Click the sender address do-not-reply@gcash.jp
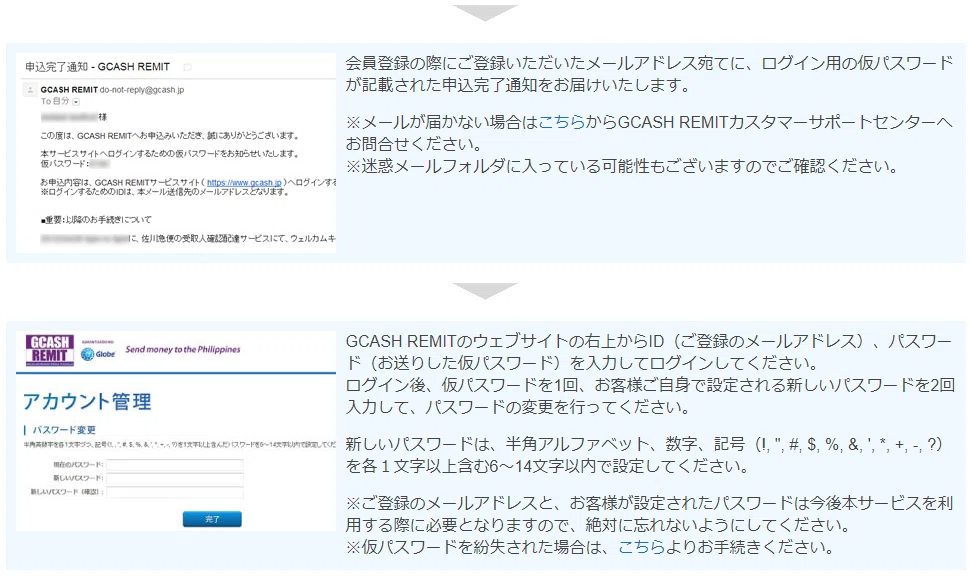This screenshot has height=577, width=970. (x=142, y=90)
